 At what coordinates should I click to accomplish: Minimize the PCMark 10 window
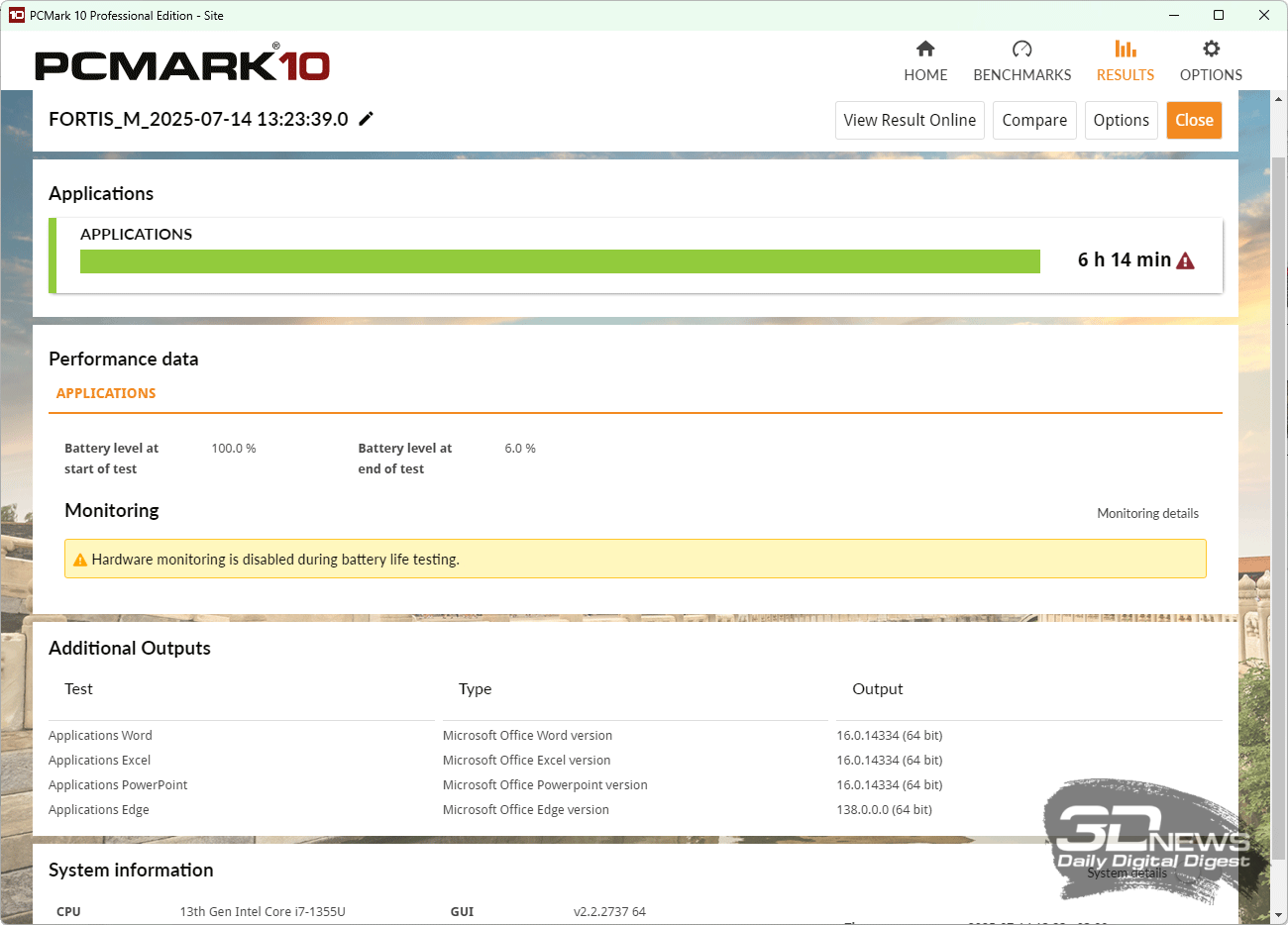(x=1174, y=15)
